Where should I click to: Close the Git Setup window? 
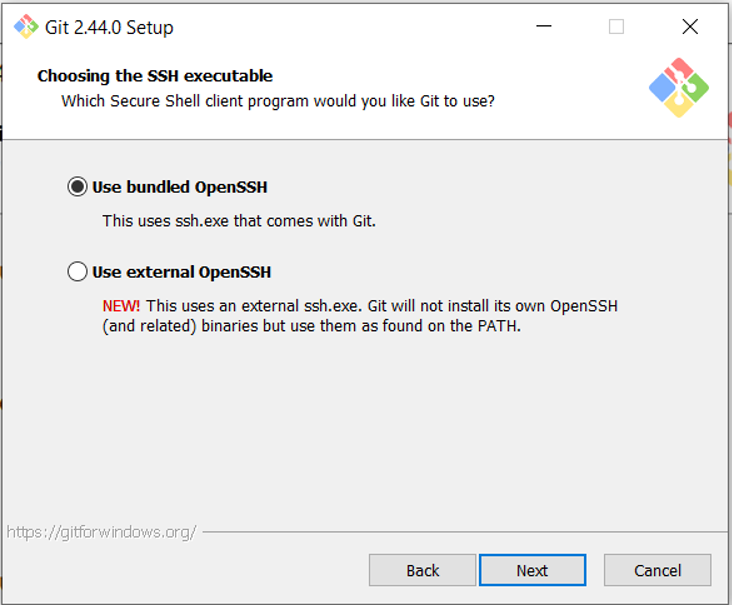[690, 27]
